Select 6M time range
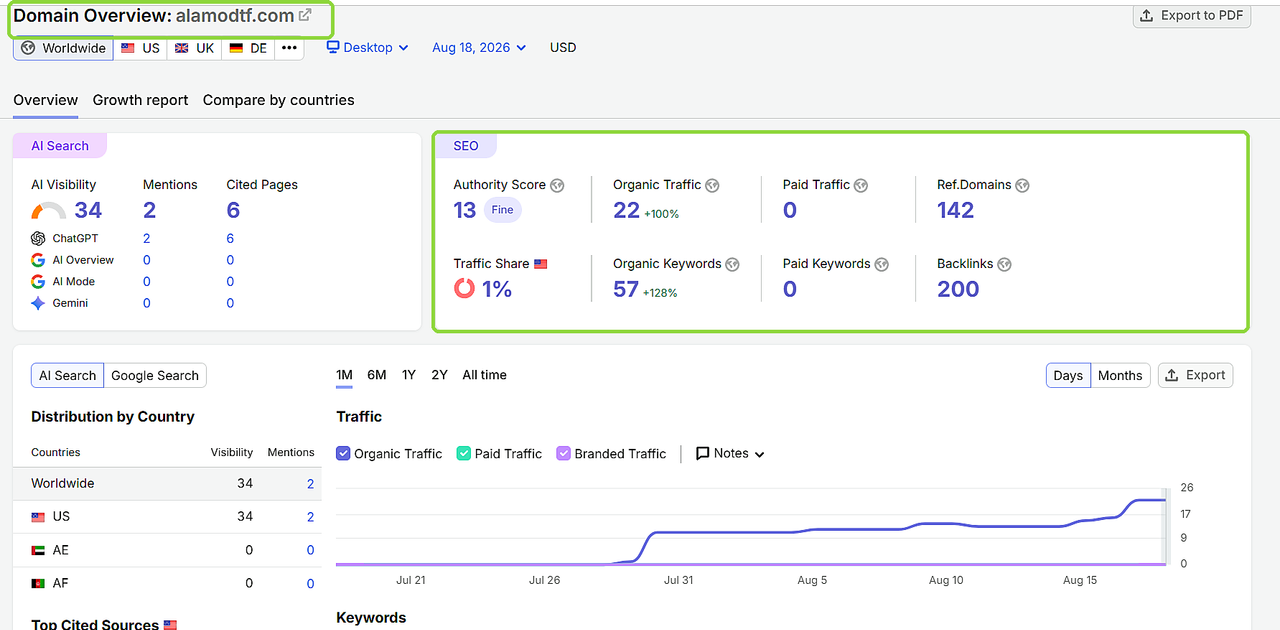Viewport: 1280px width, 630px height. pos(376,375)
